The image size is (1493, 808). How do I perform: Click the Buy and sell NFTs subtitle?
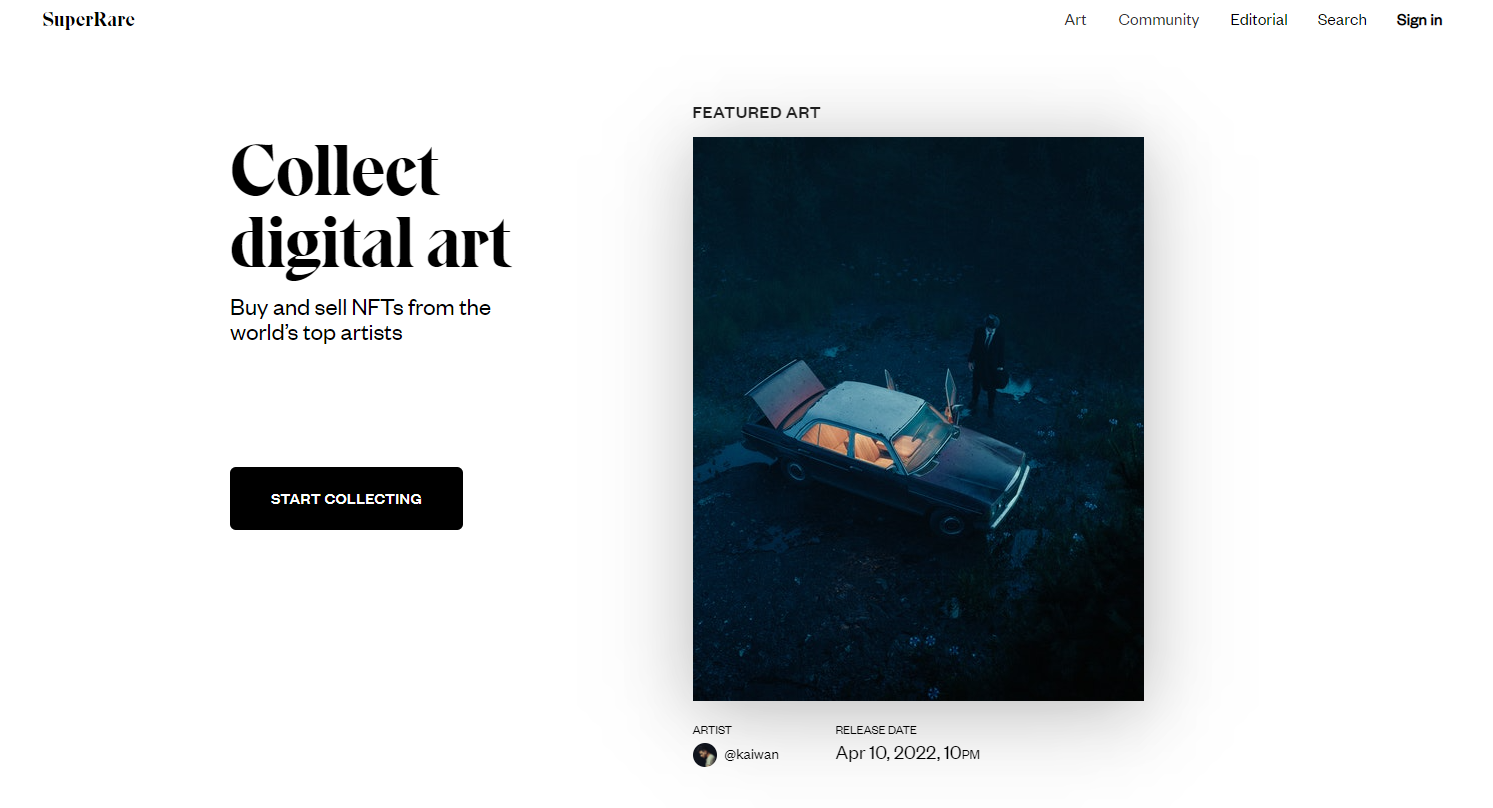(360, 320)
